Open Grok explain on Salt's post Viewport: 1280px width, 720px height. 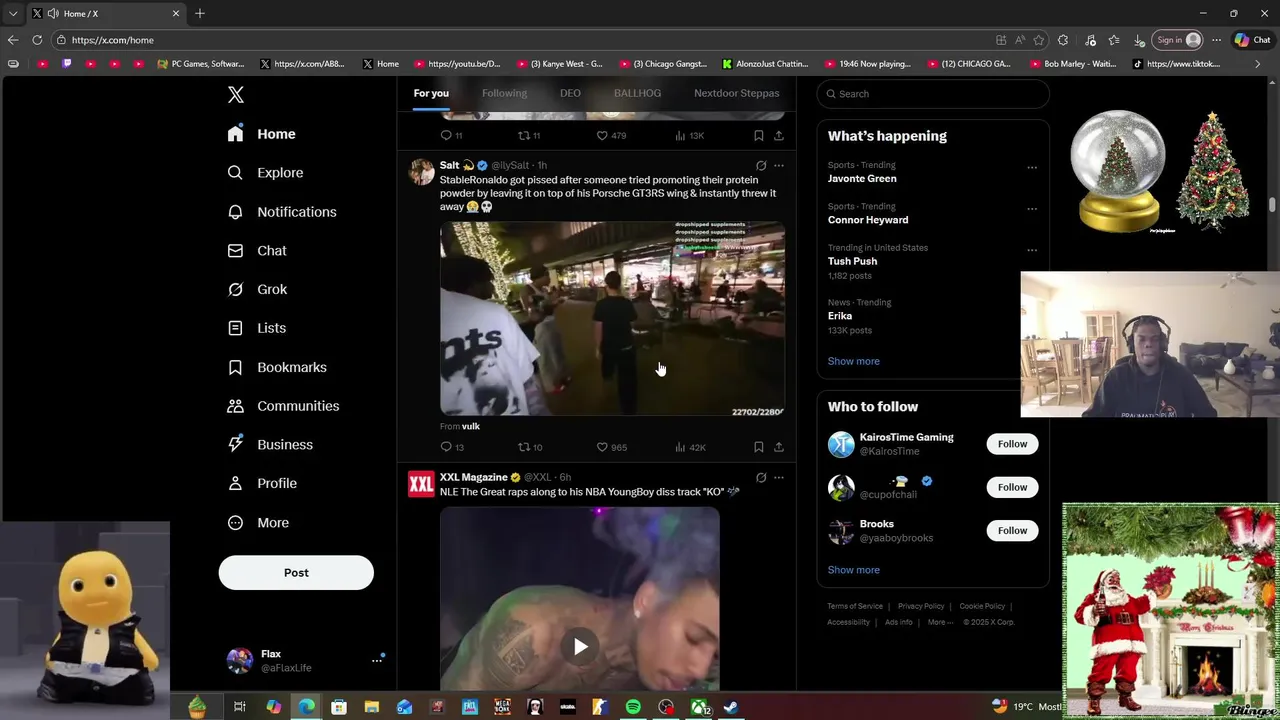tap(761, 166)
